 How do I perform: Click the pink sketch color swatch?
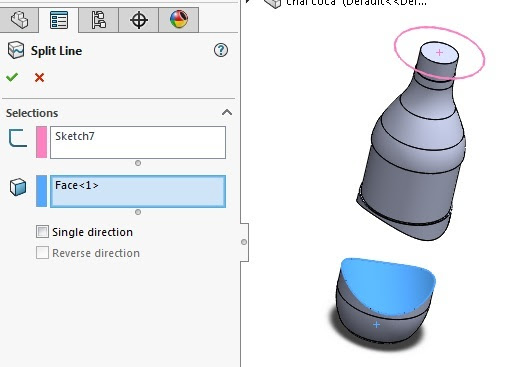[x=41, y=142]
